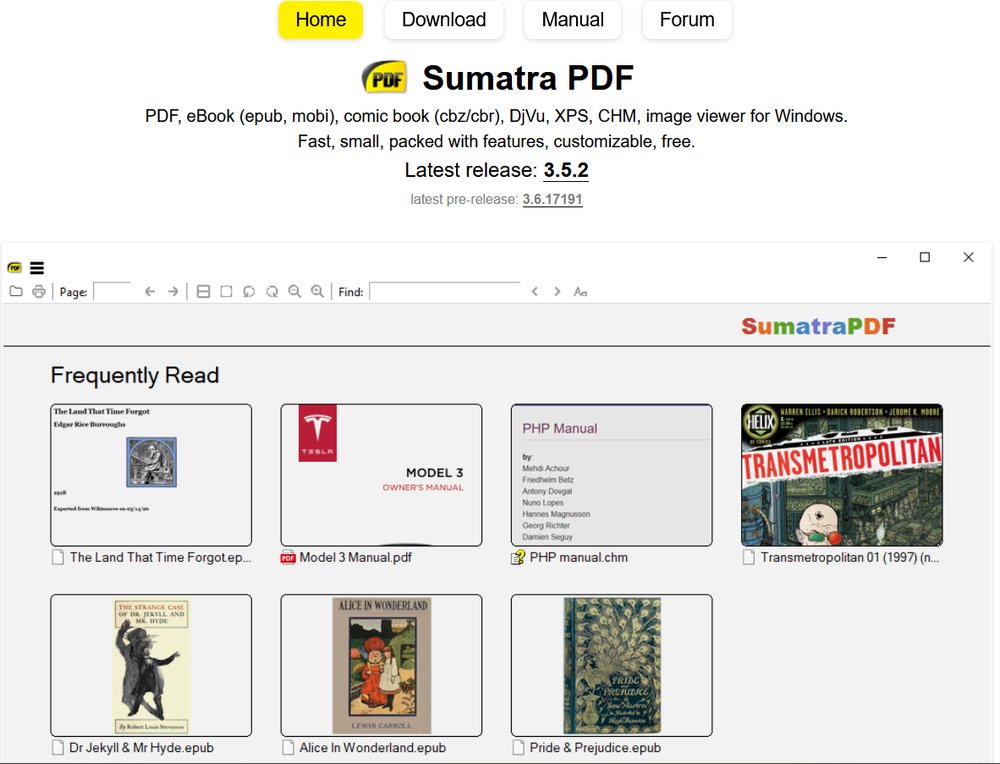Toggle match case in Find
1000x764 pixels.
coord(580,292)
